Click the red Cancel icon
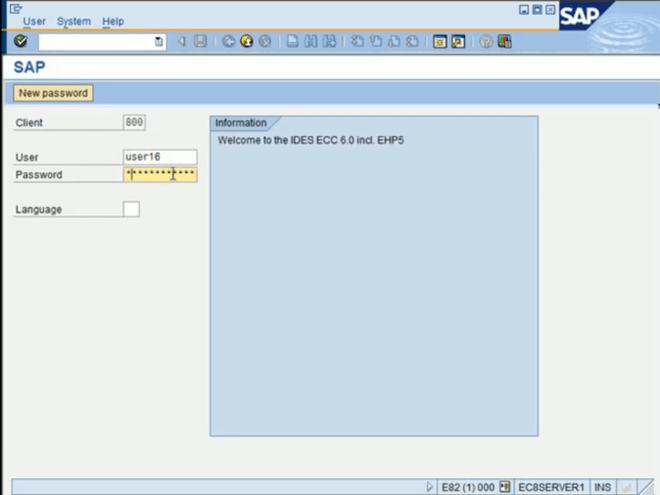 [265, 41]
